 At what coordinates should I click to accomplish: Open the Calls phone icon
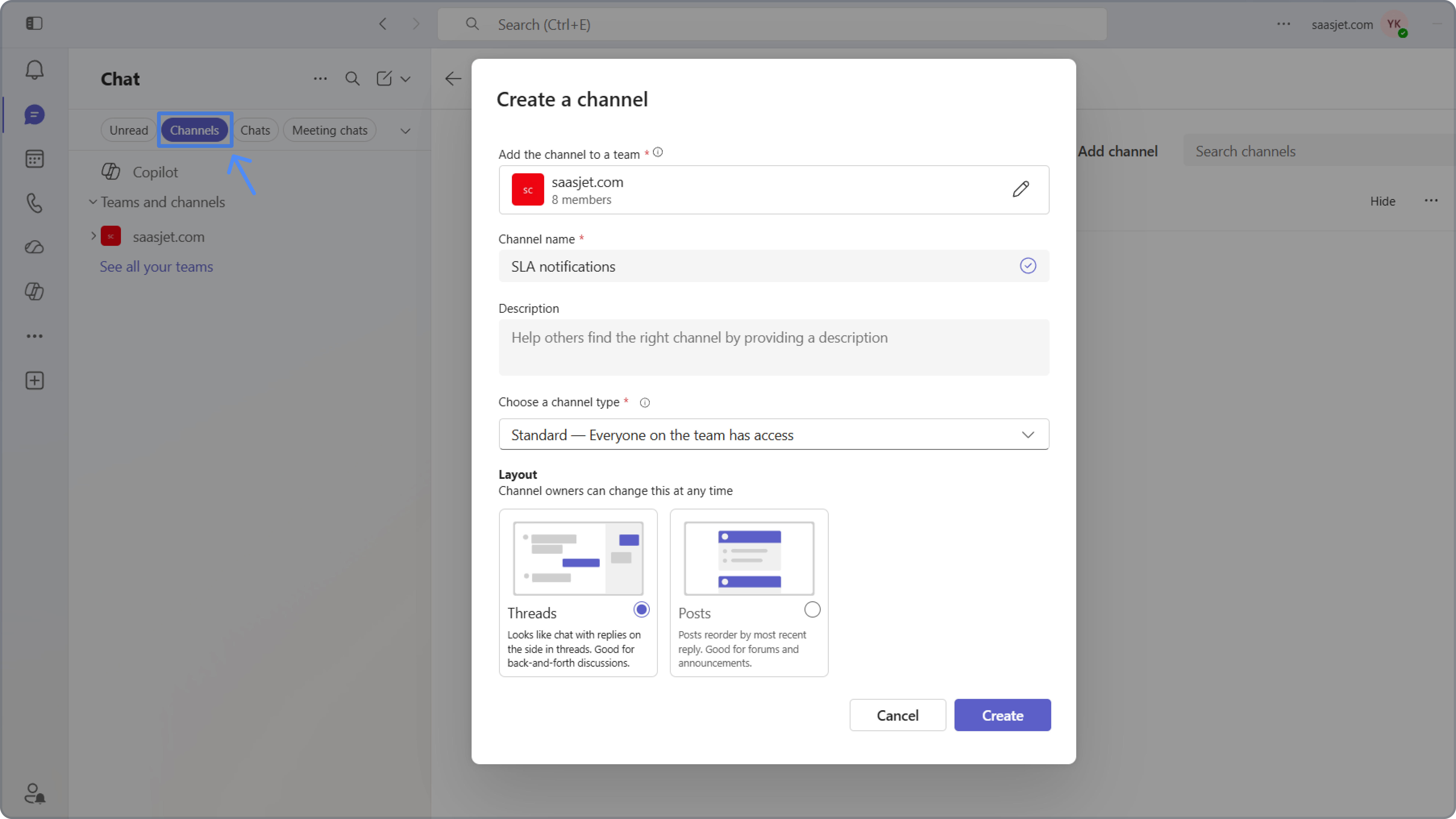click(35, 203)
